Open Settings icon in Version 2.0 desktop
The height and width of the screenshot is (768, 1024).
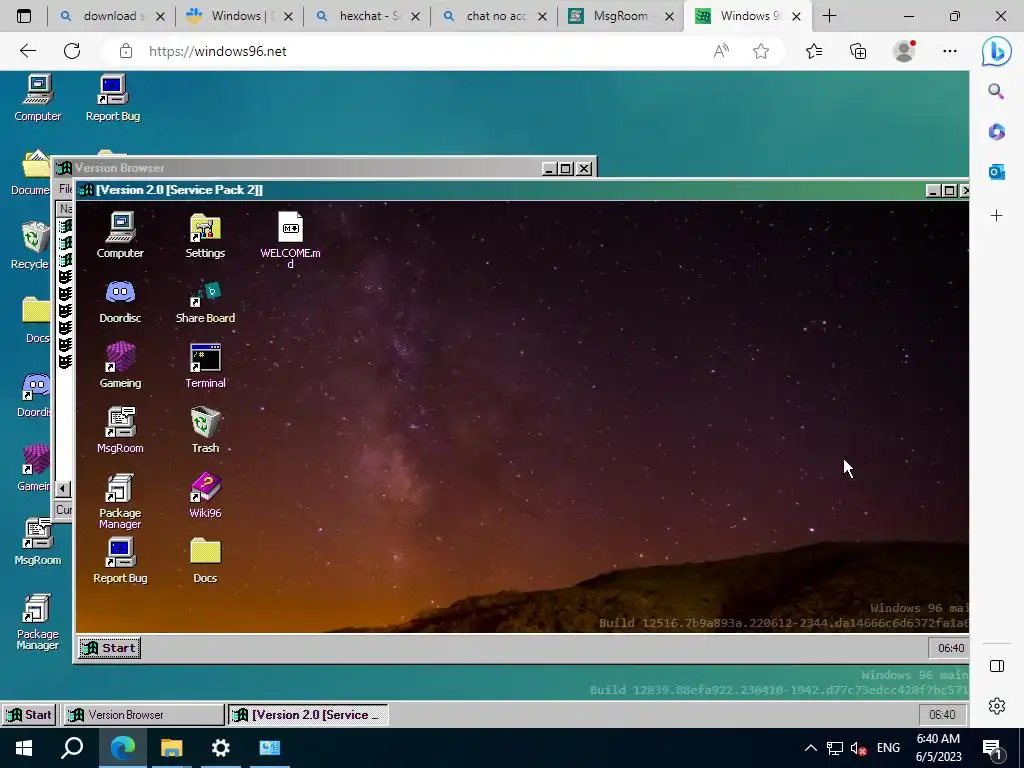coord(205,234)
